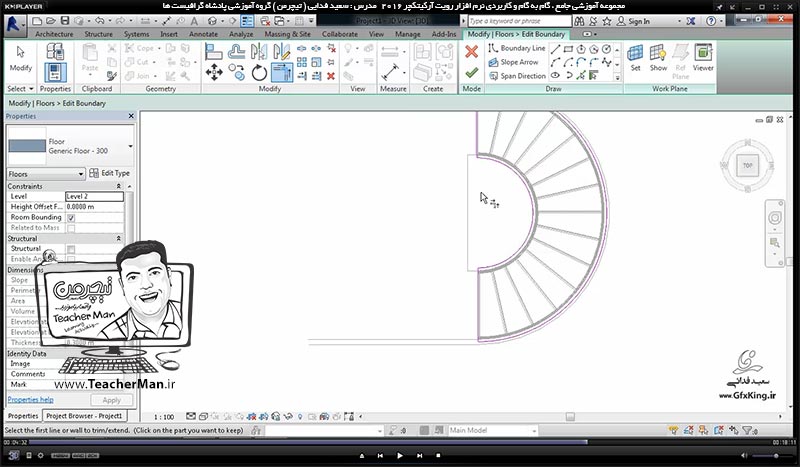The height and width of the screenshot is (467, 800).
Task: Toggle the Structural checkbox
Action: click(x=71, y=249)
